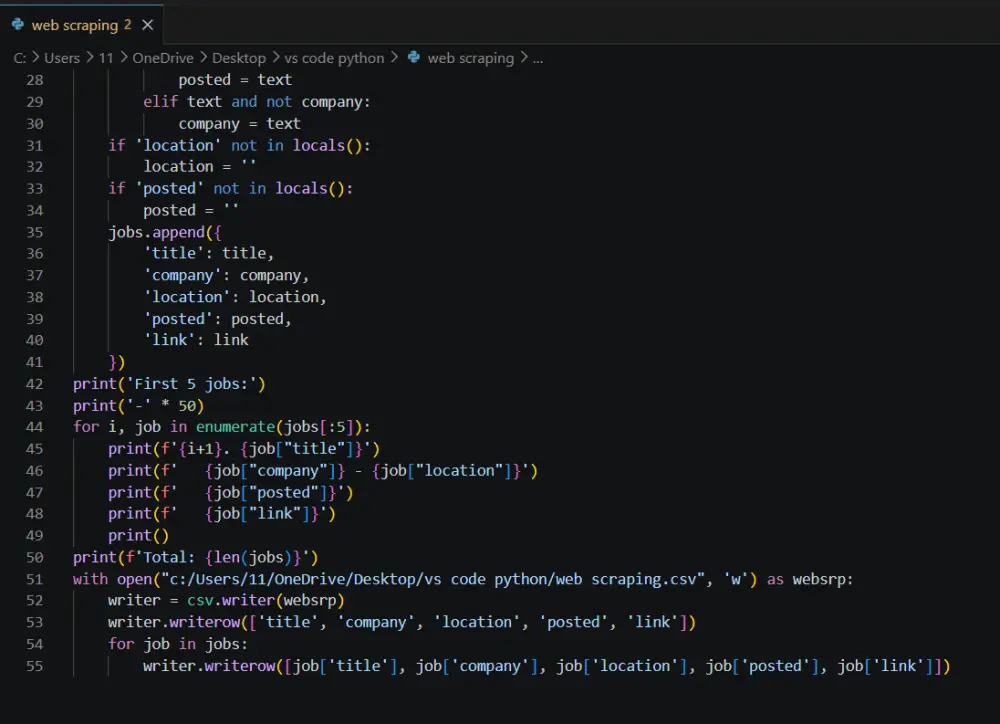Click "'posted': posted," dictionary entry
The image size is (1000, 724).
pyautogui.click(x=217, y=318)
